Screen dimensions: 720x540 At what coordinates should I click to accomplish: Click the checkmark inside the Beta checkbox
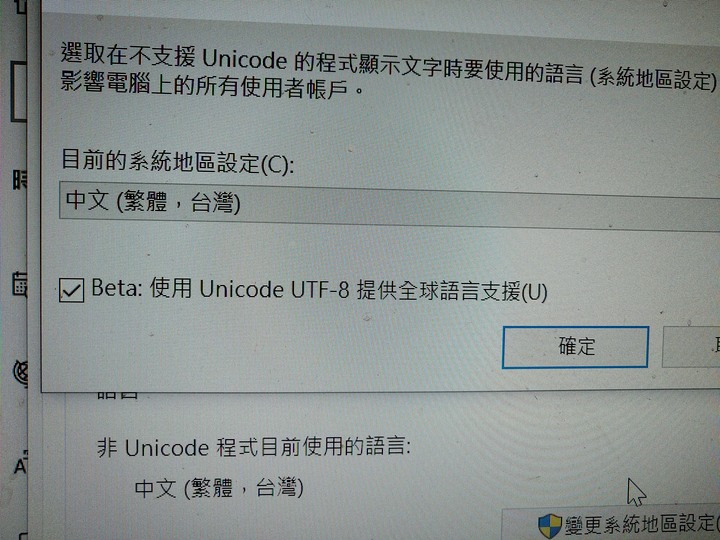(x=71, y=291)
